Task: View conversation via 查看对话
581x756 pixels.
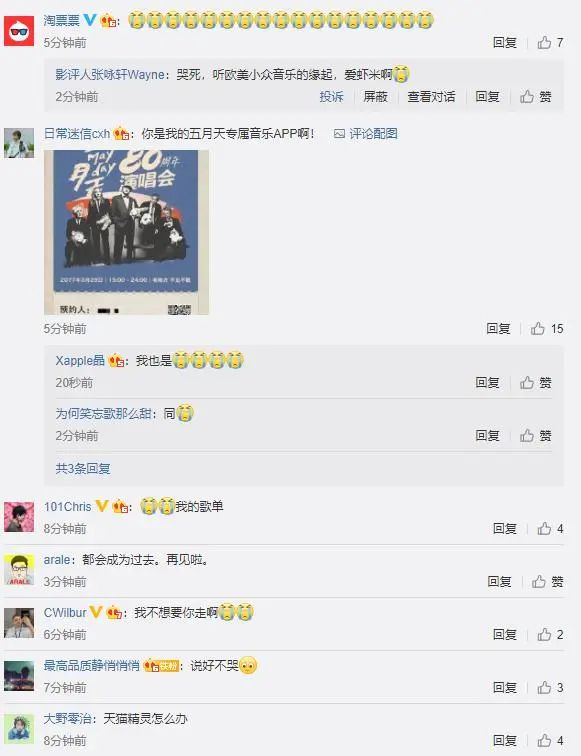Action: 431,96
